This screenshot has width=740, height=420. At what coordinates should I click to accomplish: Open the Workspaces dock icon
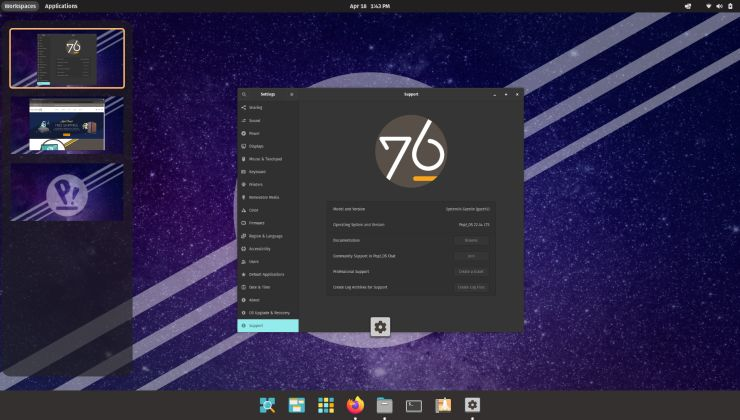[297, 405]
